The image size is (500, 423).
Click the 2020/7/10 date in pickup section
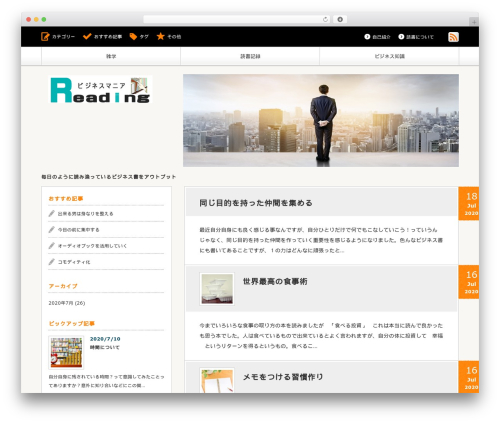[x=105, y=339]
